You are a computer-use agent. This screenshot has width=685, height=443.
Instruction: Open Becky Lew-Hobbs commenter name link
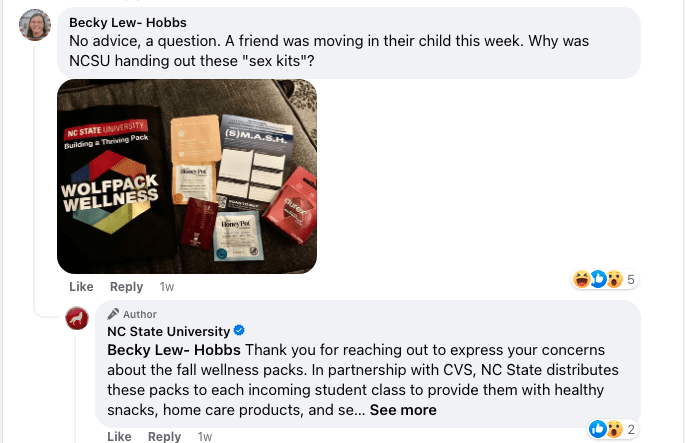coord(127,23)
